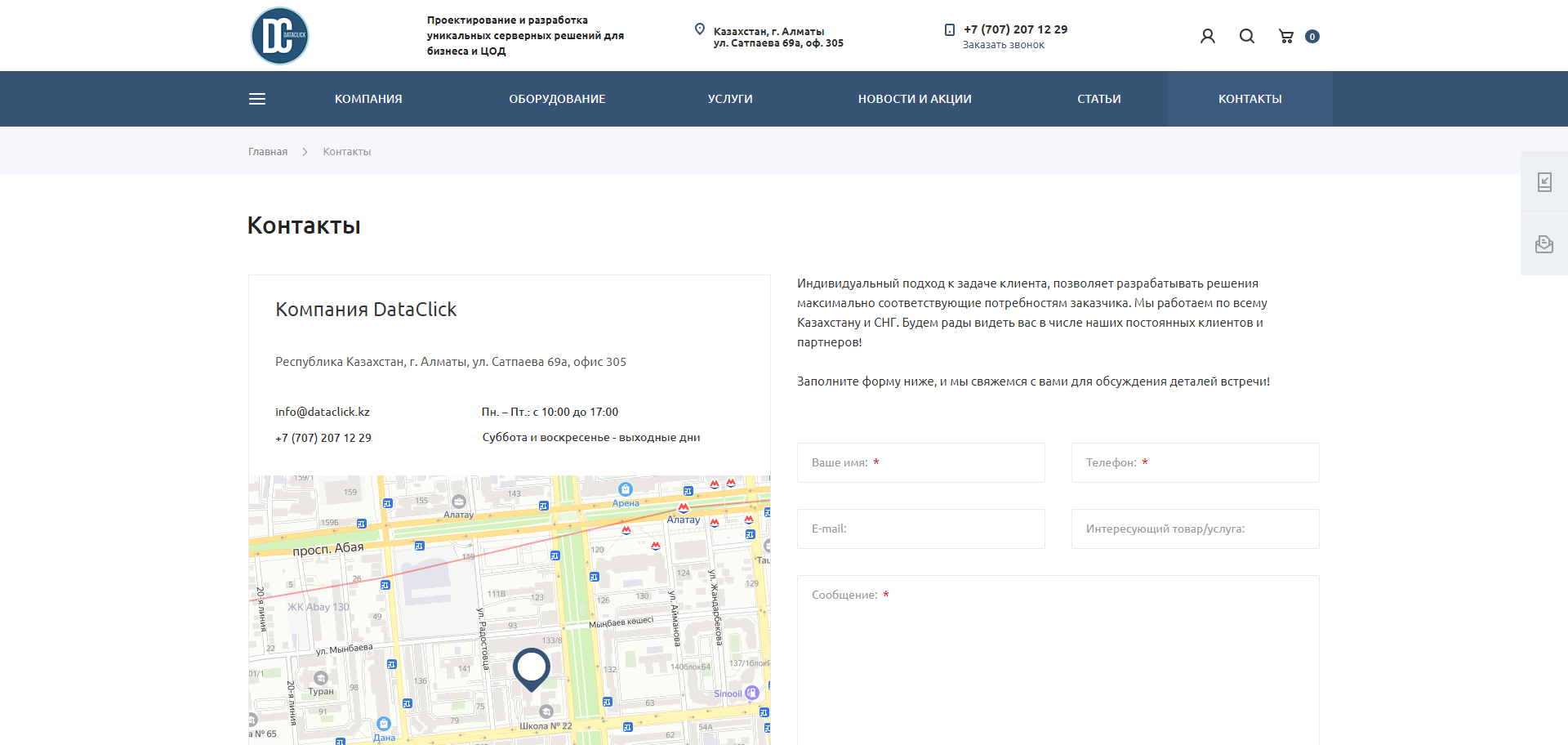1568x745 pixels.
Task: Open the shopping cart icon
Action: [x=1286, y=36]
